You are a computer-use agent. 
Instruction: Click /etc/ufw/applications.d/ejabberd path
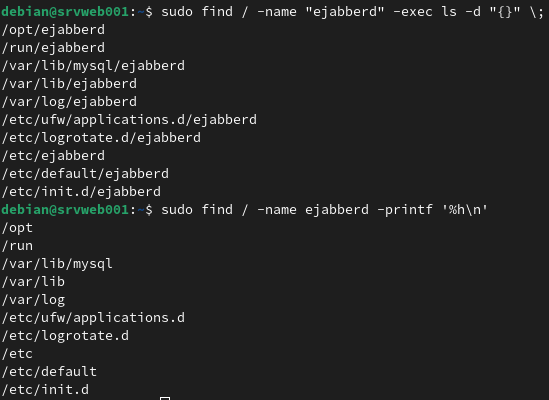[x=129, y=120]
